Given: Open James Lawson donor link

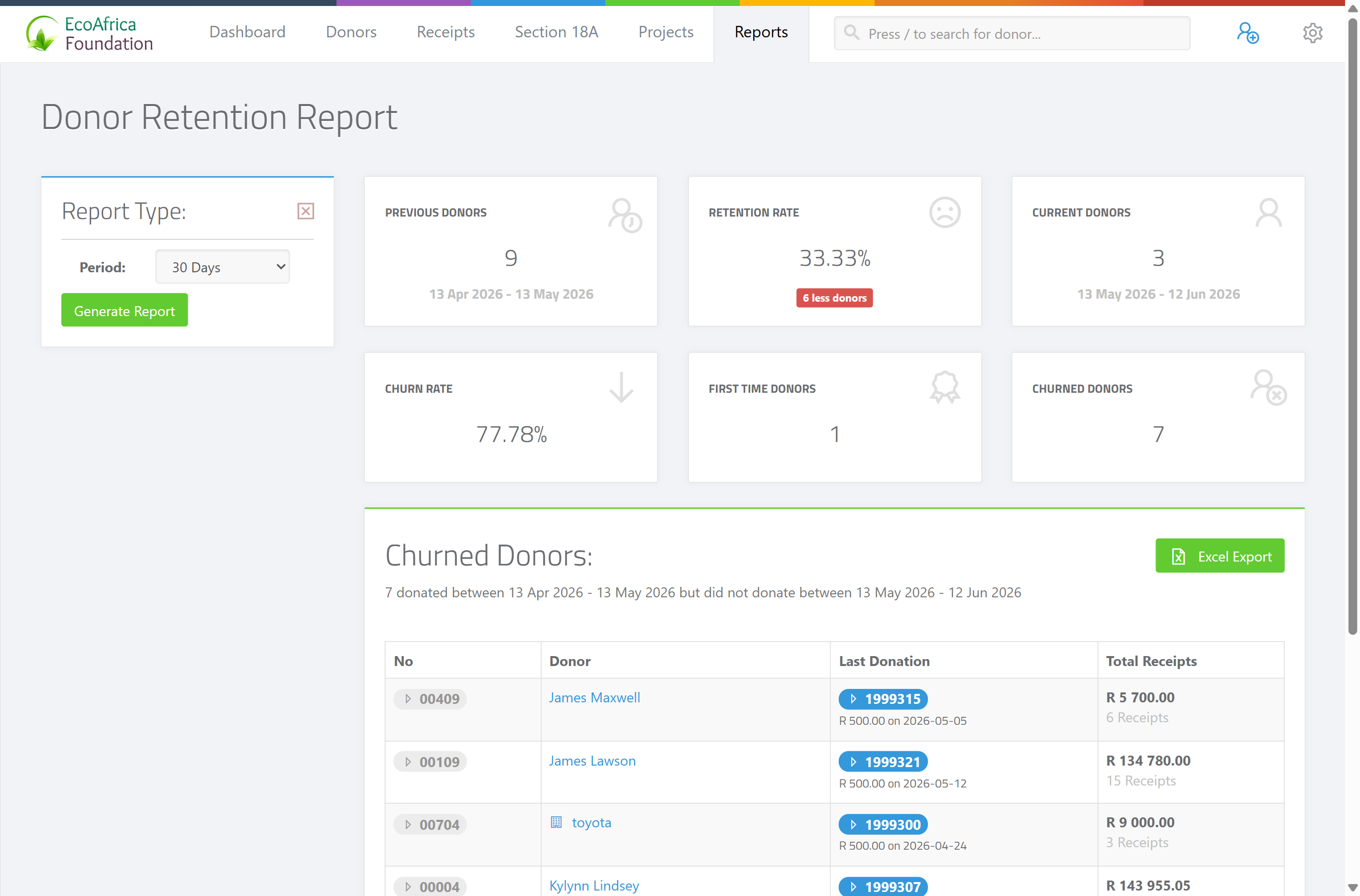Looking at the screenshot, I should 592,761.
